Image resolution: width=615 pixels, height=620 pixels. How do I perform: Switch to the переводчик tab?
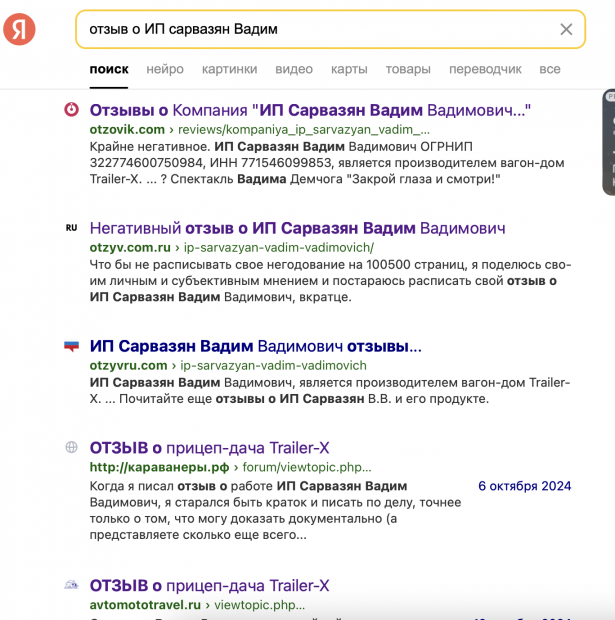pos(485,69)
